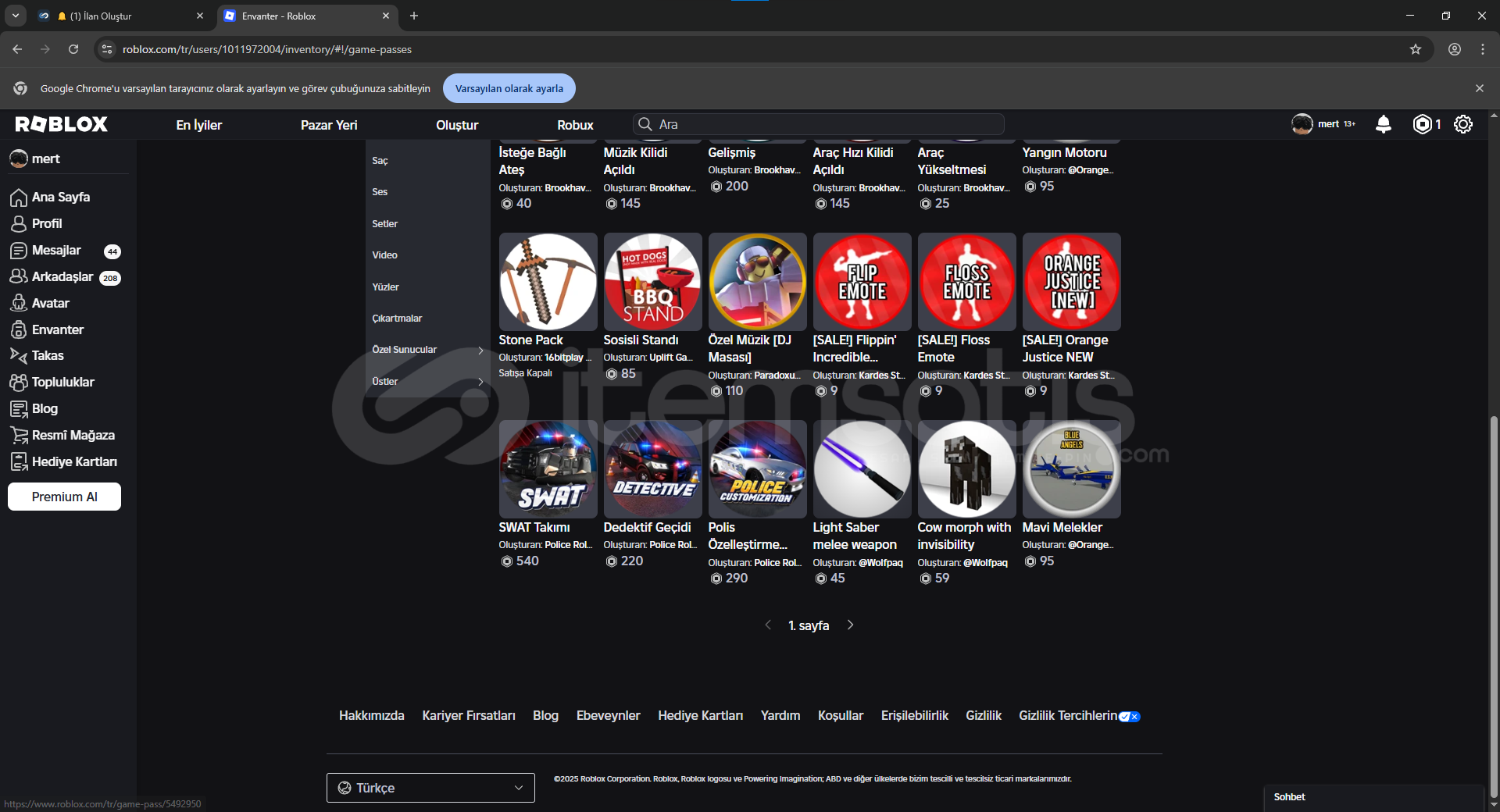
Task: Click the Ara search field
Action: point(819,124)
